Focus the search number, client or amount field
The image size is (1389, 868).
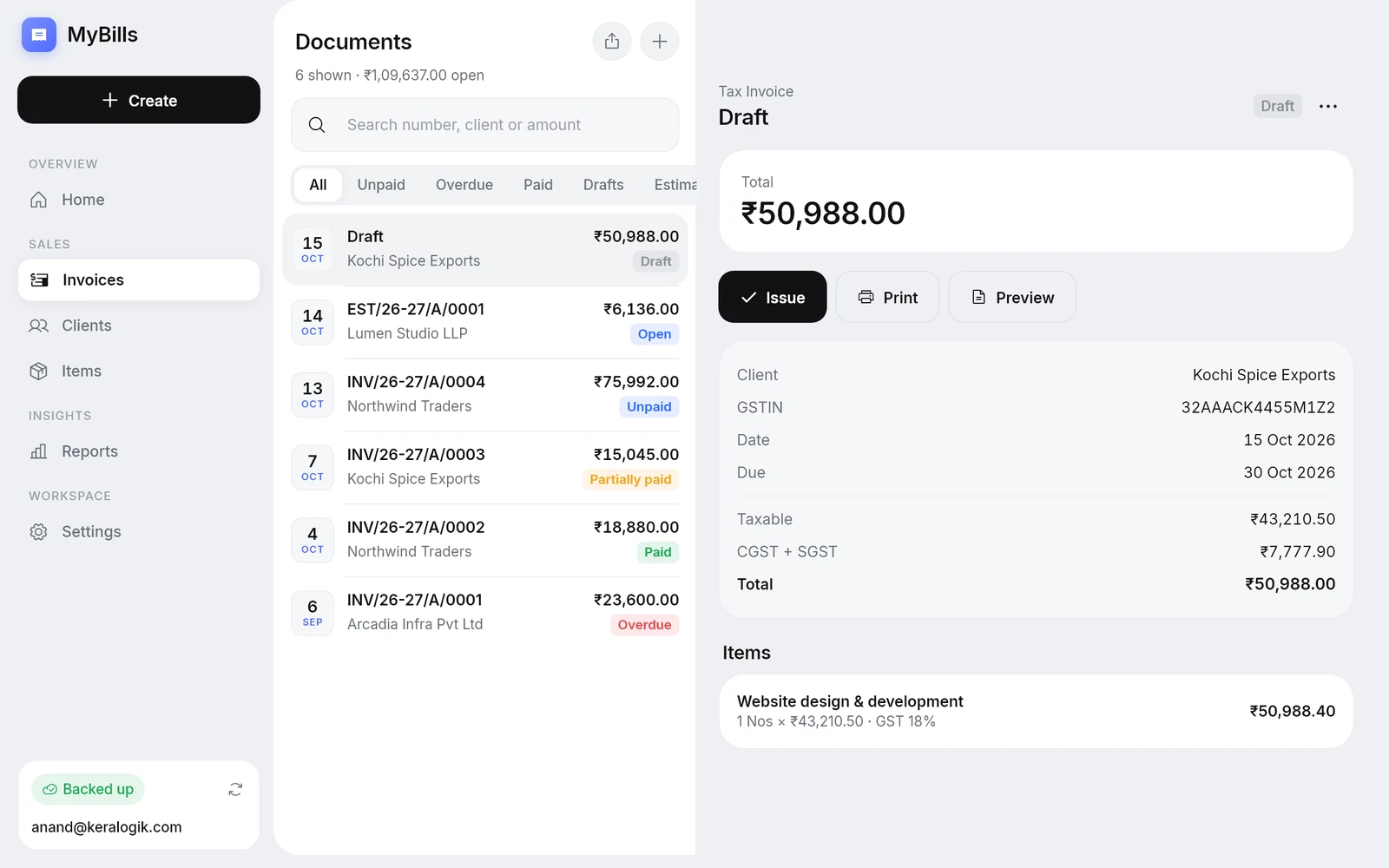pos(485,125)
